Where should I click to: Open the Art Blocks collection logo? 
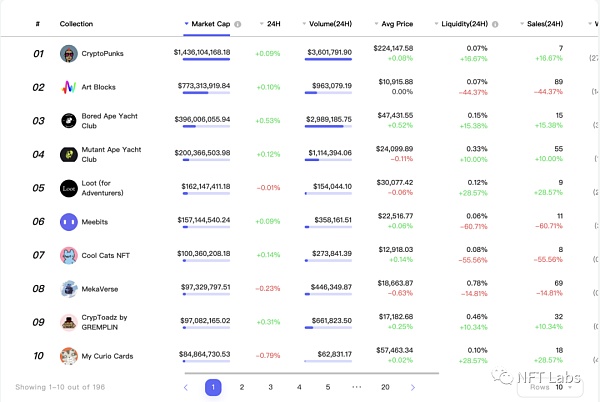point(68,87)
